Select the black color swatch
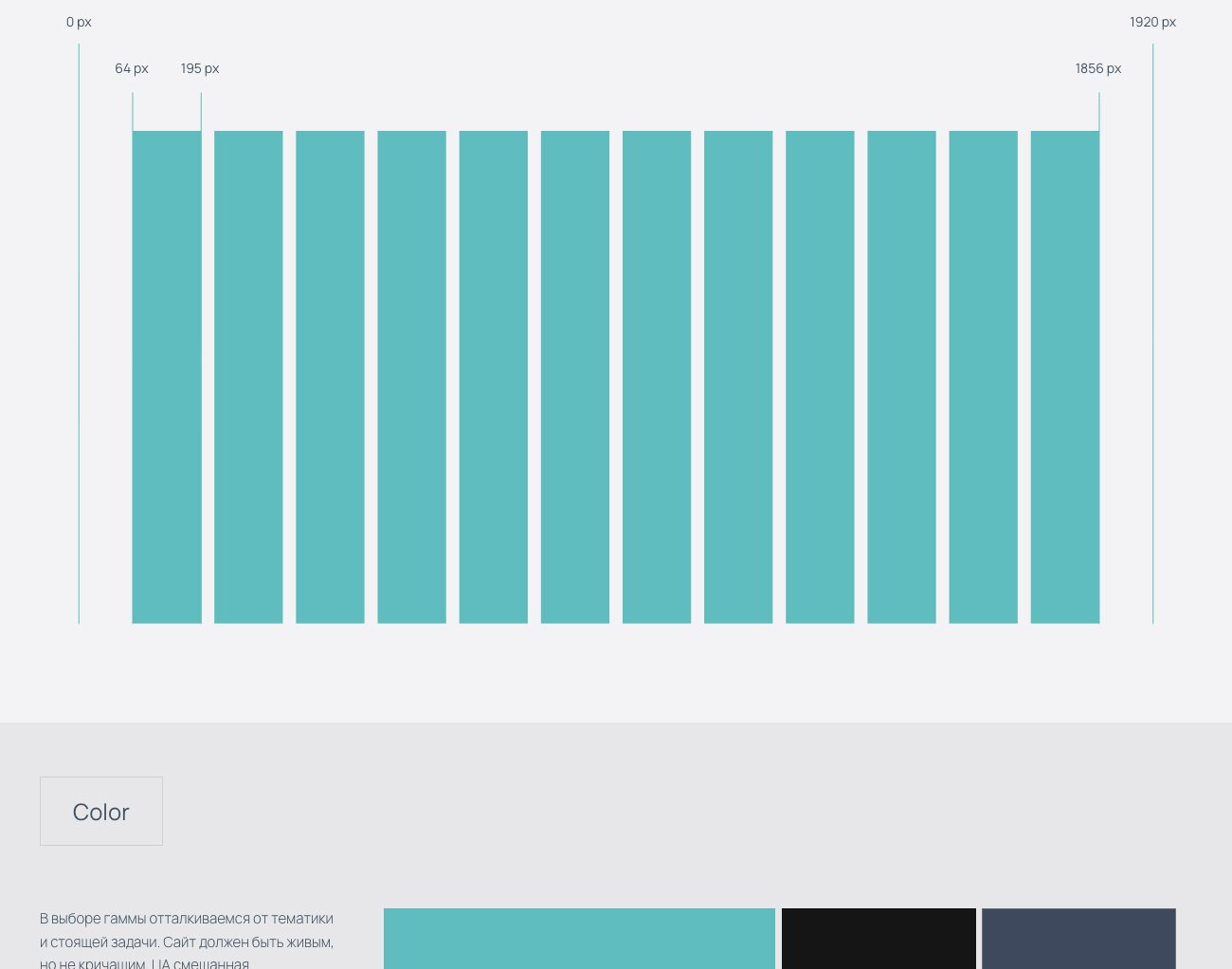Image resolution: width=1232 pixels, height=969 pixels. (x=879, y=939)
